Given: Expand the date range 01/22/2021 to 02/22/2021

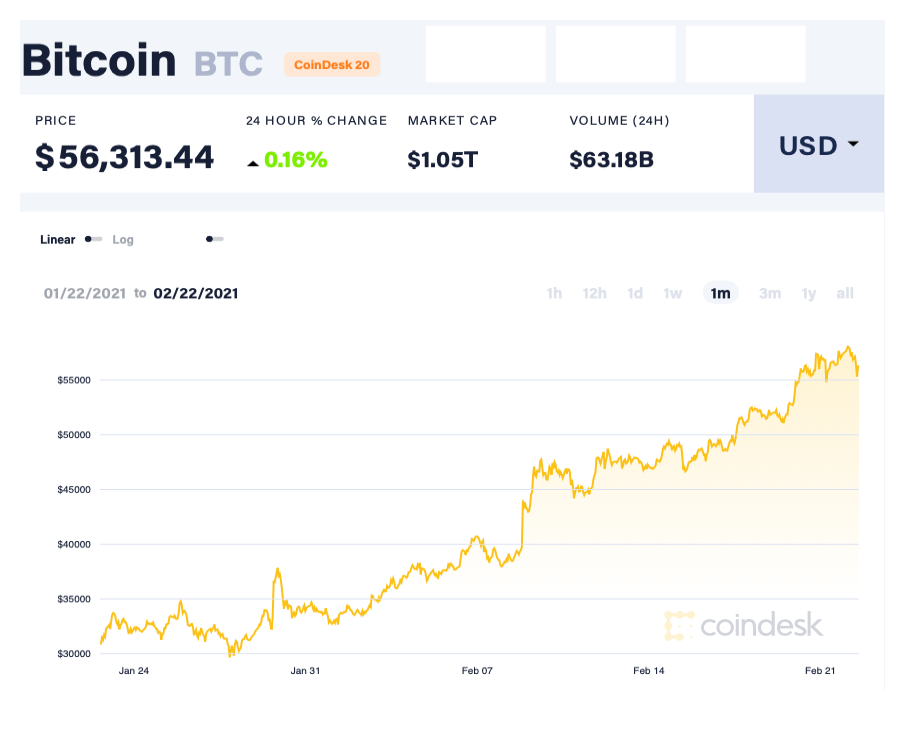Looking at the screenshot, I should point(141,293).
